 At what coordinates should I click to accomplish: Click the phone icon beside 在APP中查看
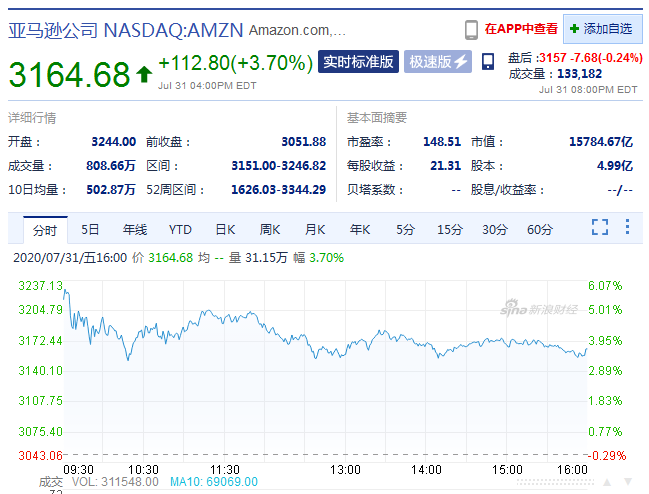tap(471, 30)
